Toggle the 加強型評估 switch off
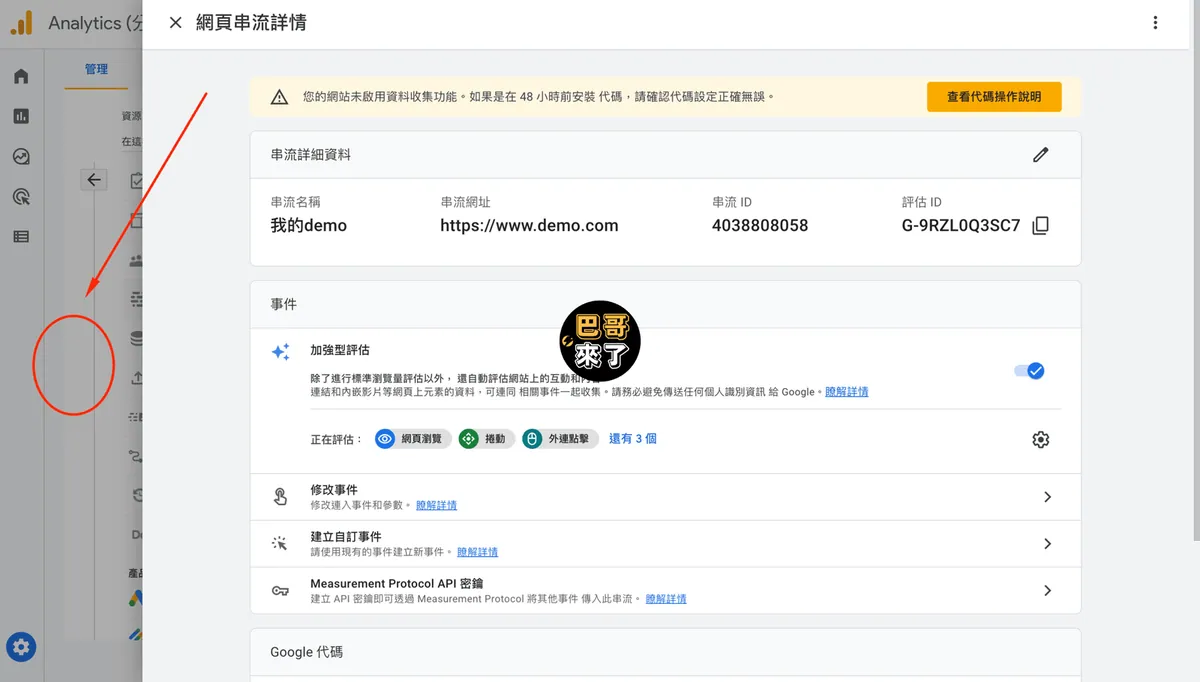The height and width of the screenshot is (682, 1200). coord(1029,371)
